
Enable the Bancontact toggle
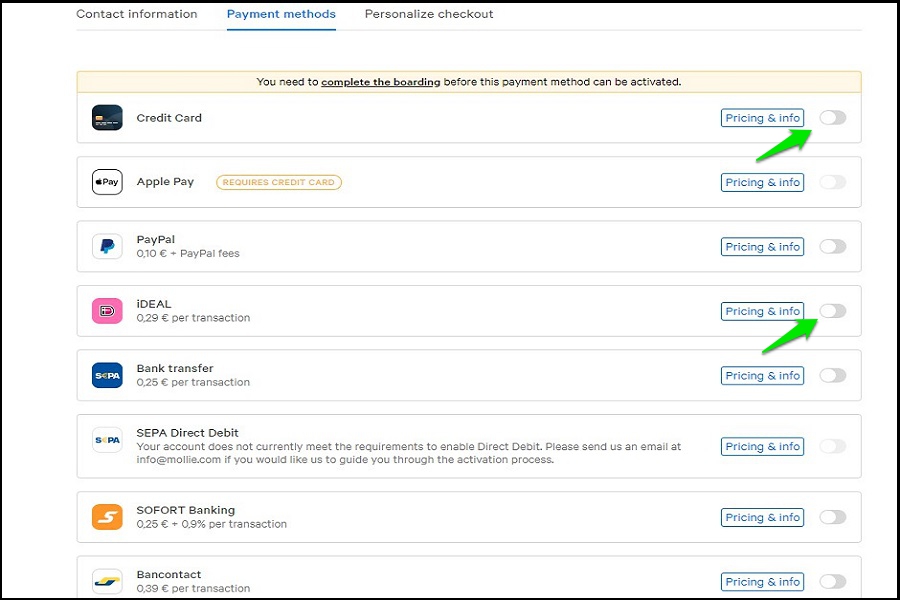coord(832,582)
